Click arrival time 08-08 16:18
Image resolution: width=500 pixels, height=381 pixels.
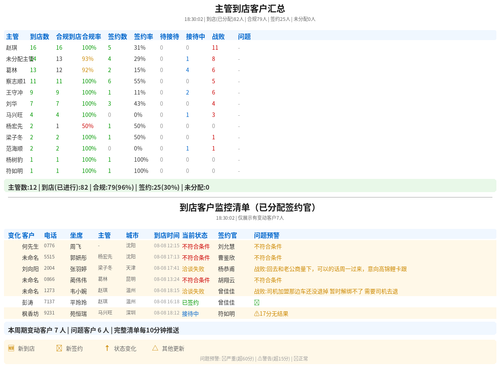pos(167,301)
